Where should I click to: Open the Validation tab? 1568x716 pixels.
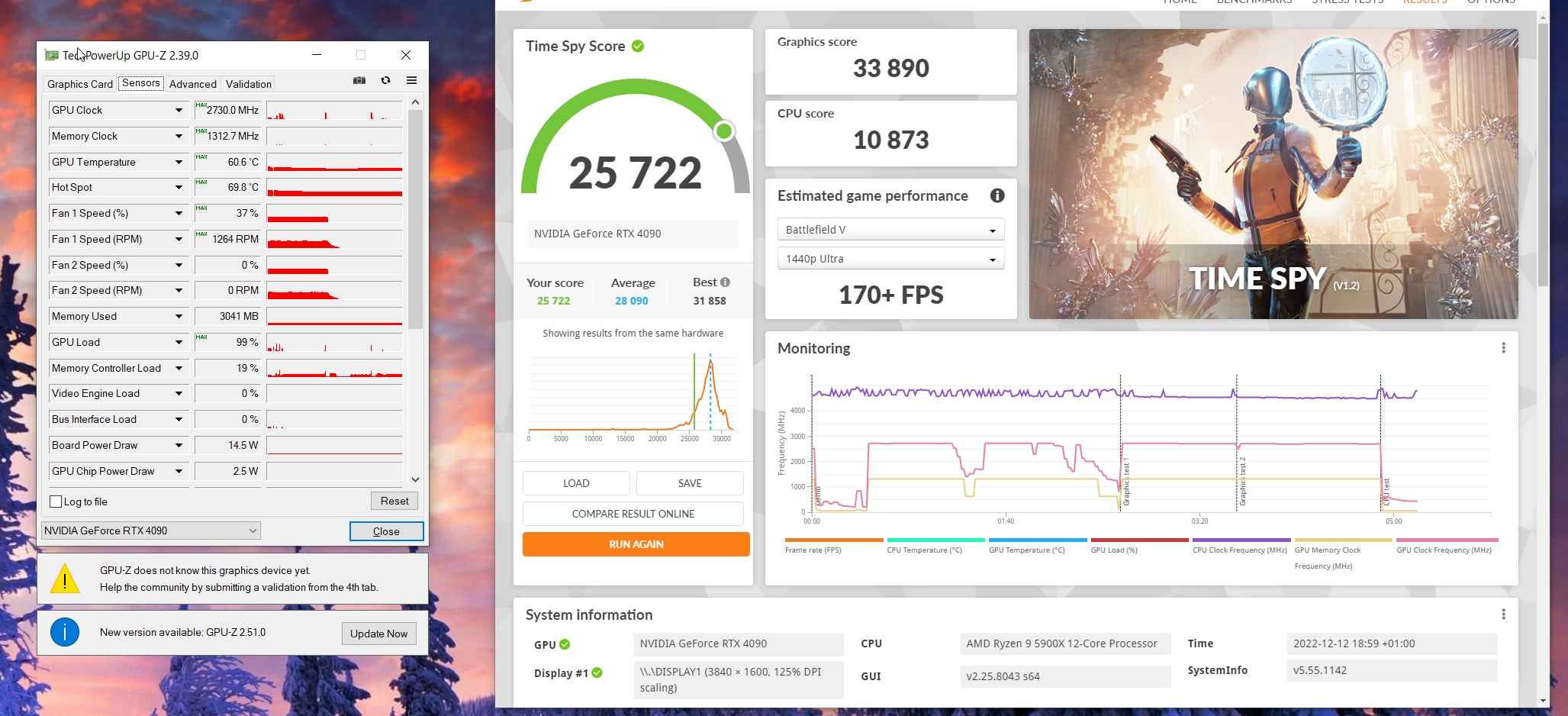click(249, 84)
